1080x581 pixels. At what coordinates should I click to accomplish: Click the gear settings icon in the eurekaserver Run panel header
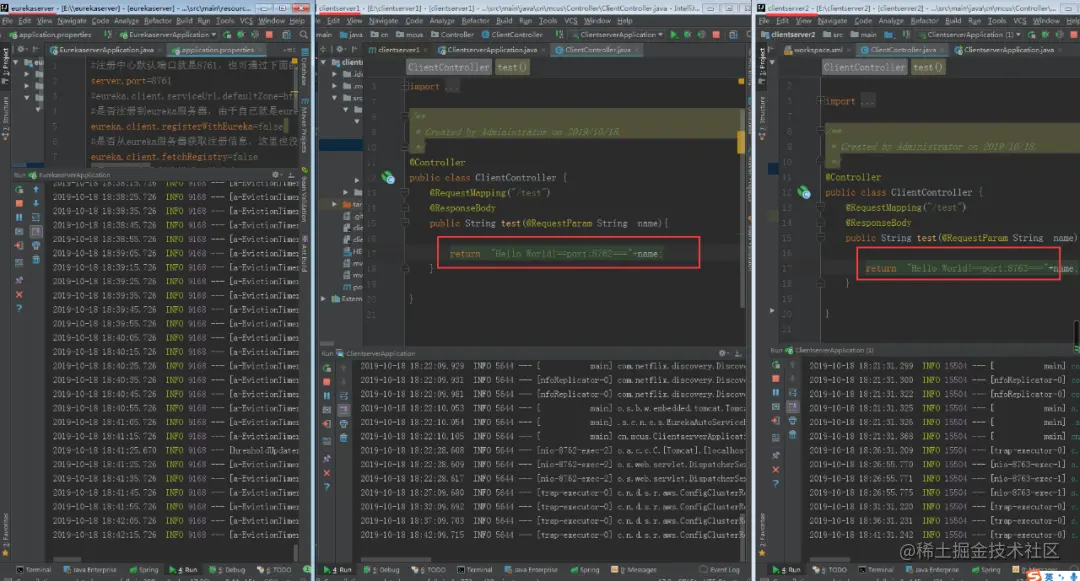tap(276, 175)
